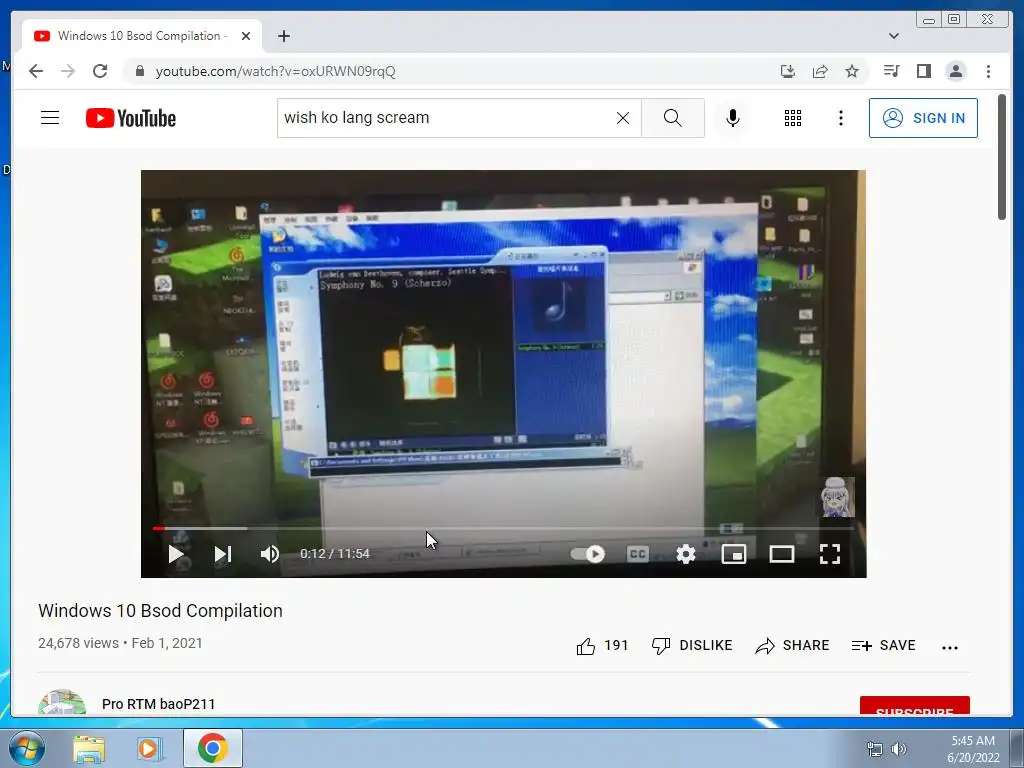This screenshot has width=1024, height=768.
Task: Click the browser forward arrow
Action: [68, 71]
